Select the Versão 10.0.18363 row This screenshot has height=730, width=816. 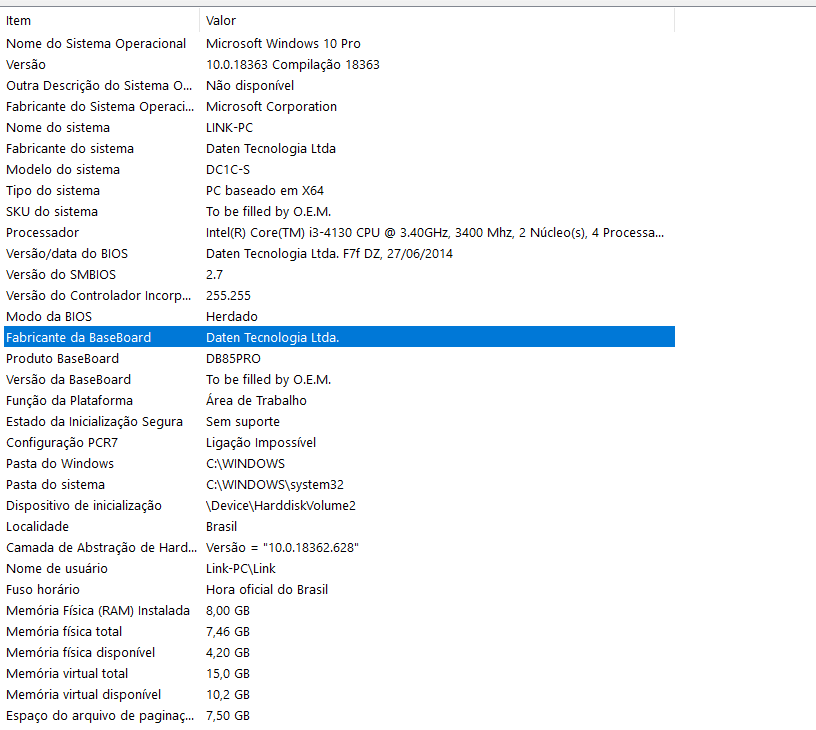[x=339, y=65]
